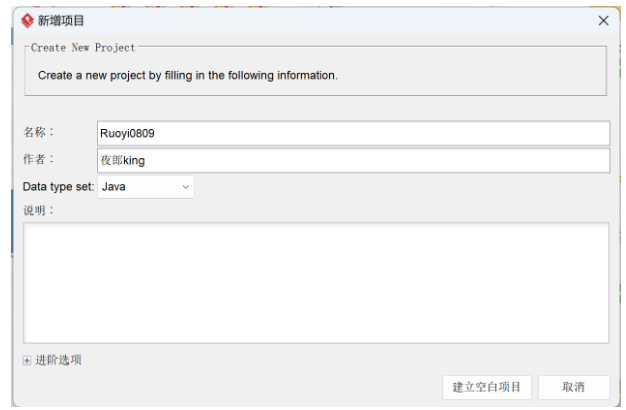Cancel with the 取消 button

click(x=573, y=387)
